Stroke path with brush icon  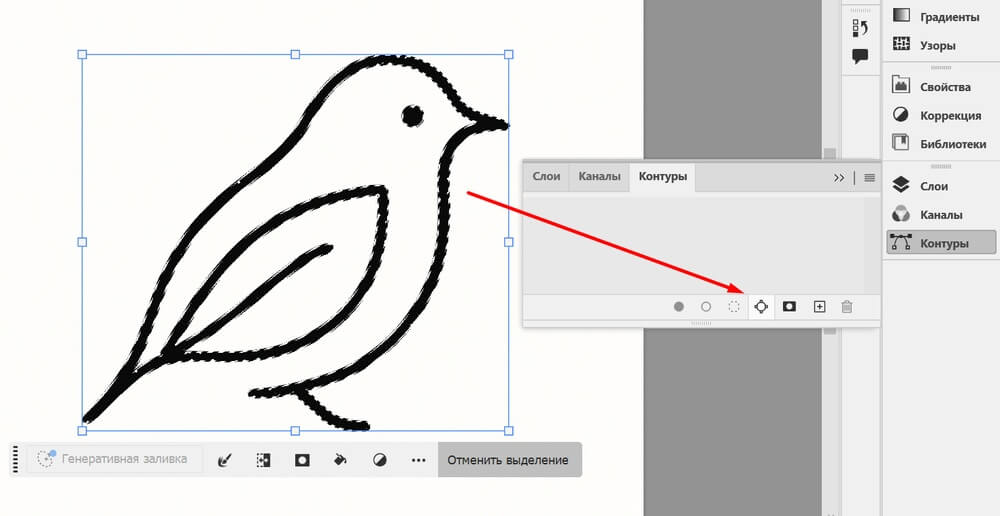(706, 307)
